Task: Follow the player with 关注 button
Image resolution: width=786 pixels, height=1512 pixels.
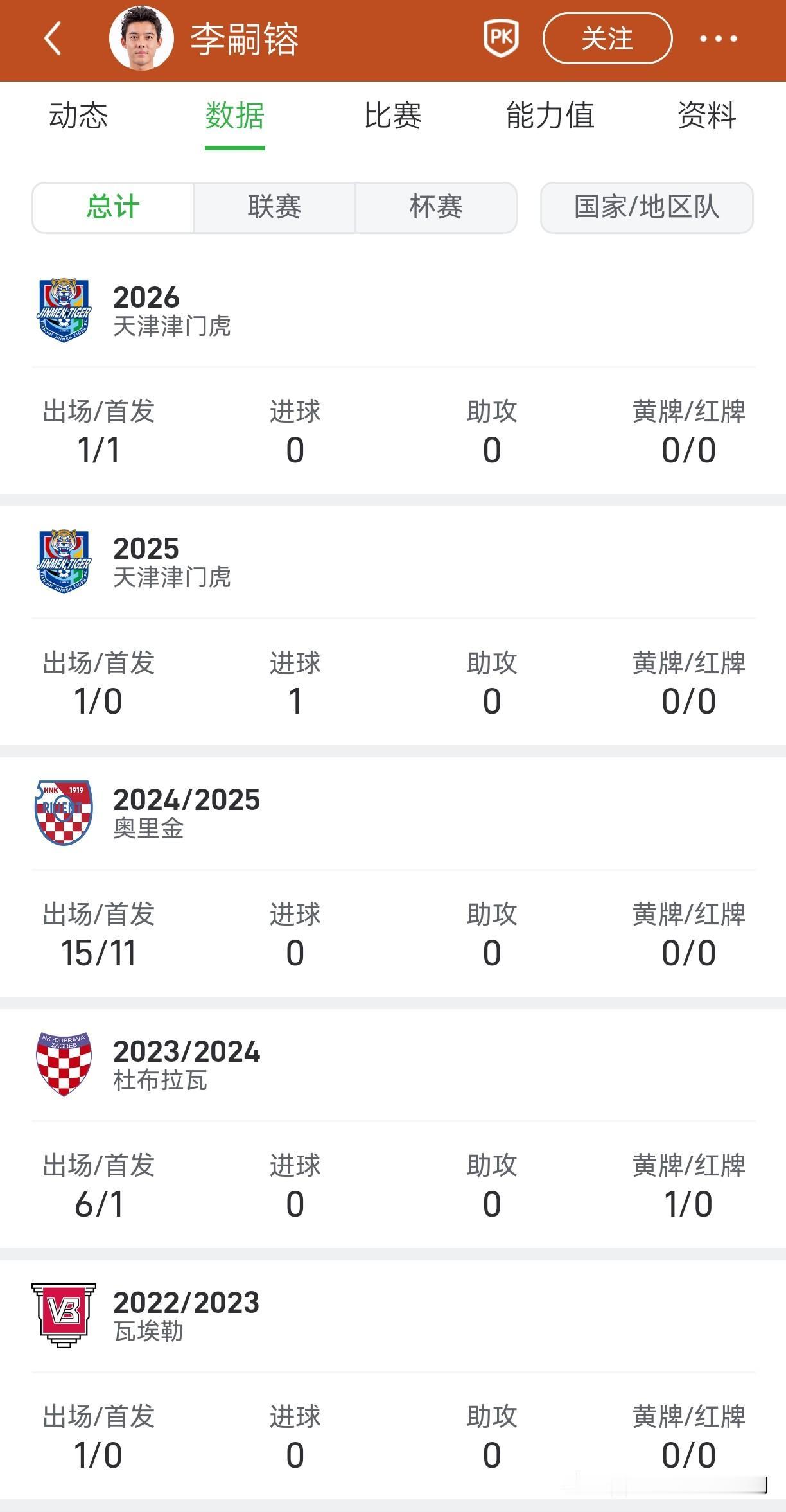Action: coord(607,39)
